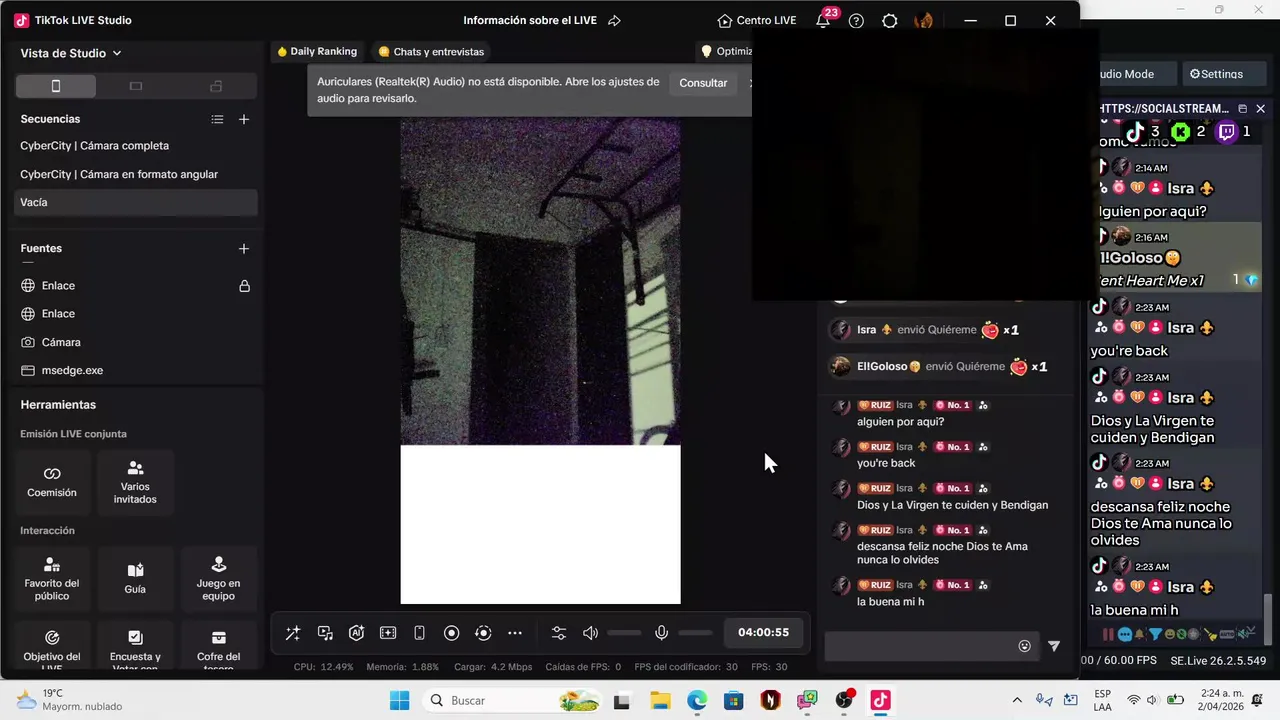
Task: Select the dual-screen layout tab
Action: (216, 86)
